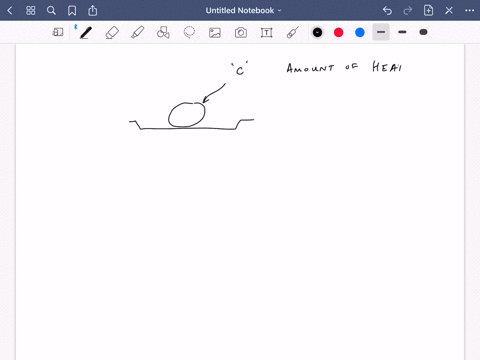Redo the last undone action
Screen dimensions: 480x360
407,11
